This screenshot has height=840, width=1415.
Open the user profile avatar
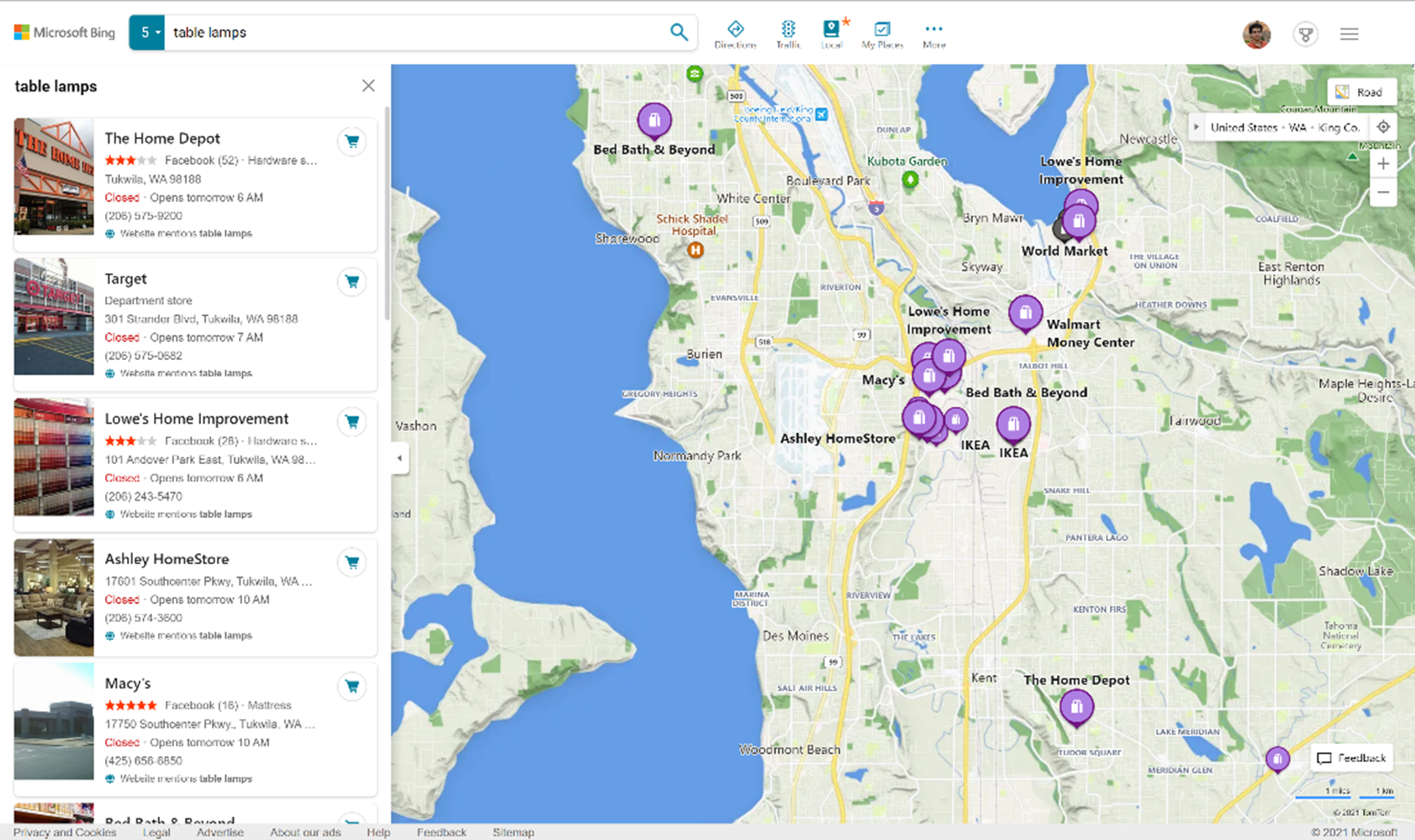click(1257, 34)
